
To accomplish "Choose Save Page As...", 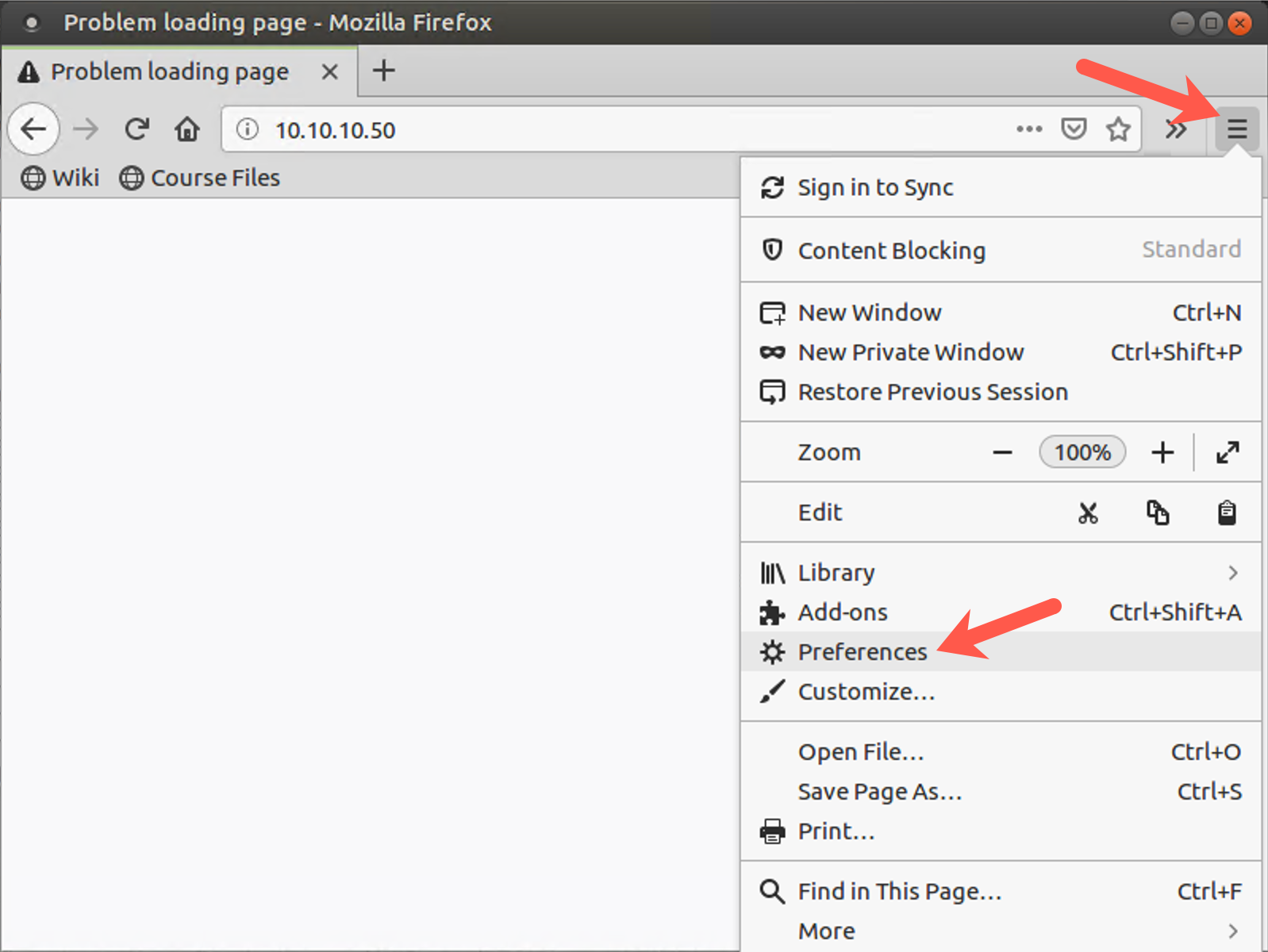I will (1001, 792).
